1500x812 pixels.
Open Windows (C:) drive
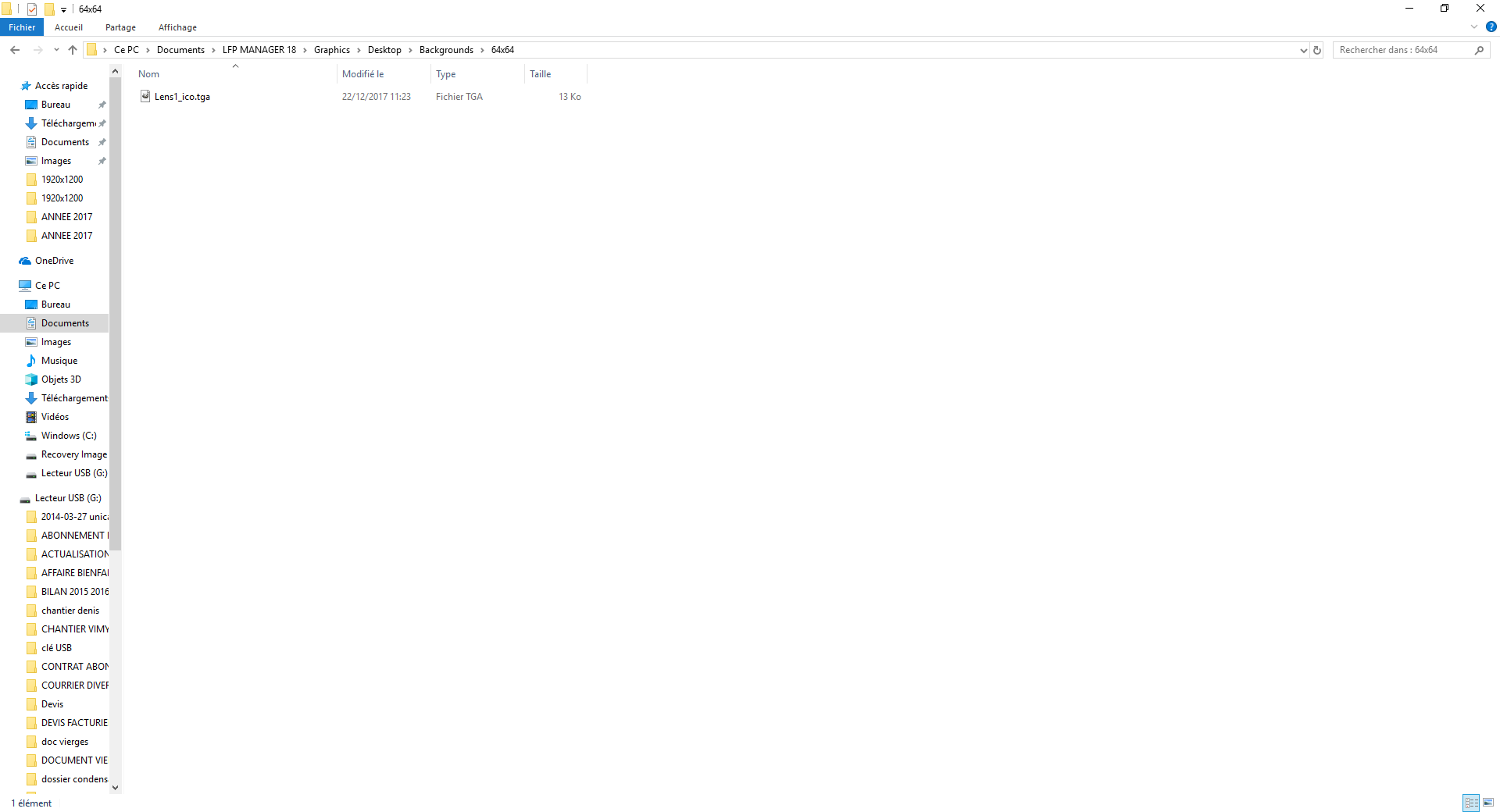(69, 436)
